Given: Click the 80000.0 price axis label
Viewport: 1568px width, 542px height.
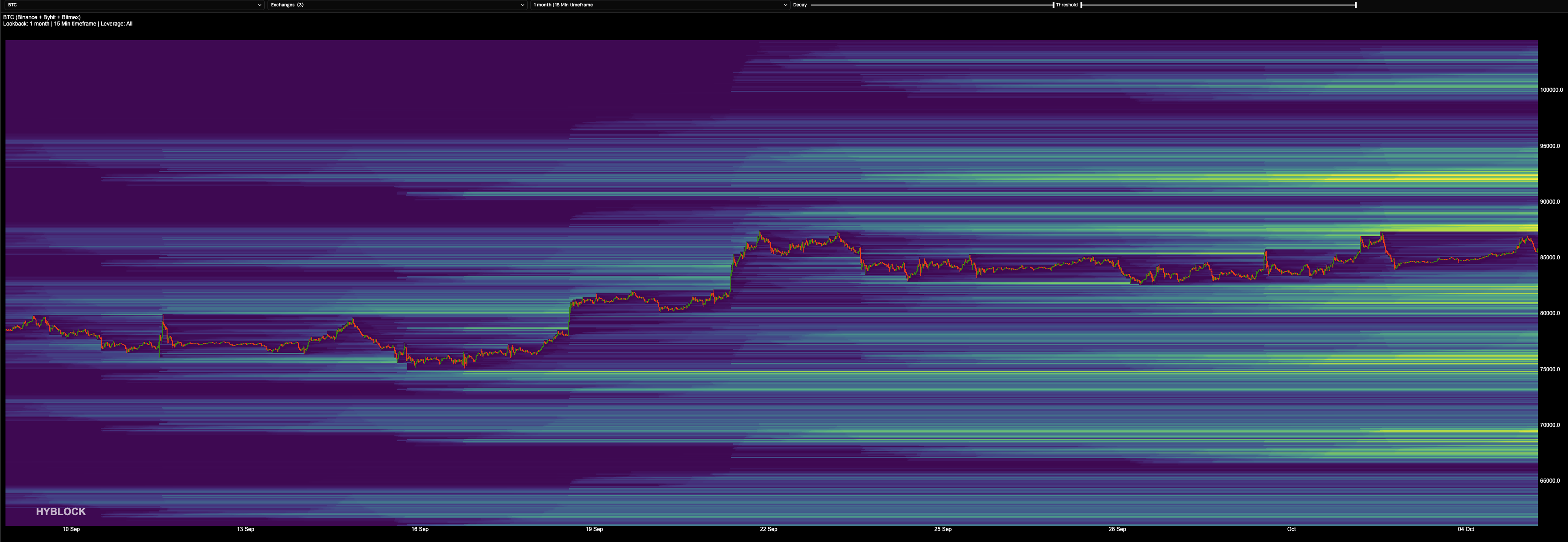Looking at the screenshot, I should tap(1550, 314).
